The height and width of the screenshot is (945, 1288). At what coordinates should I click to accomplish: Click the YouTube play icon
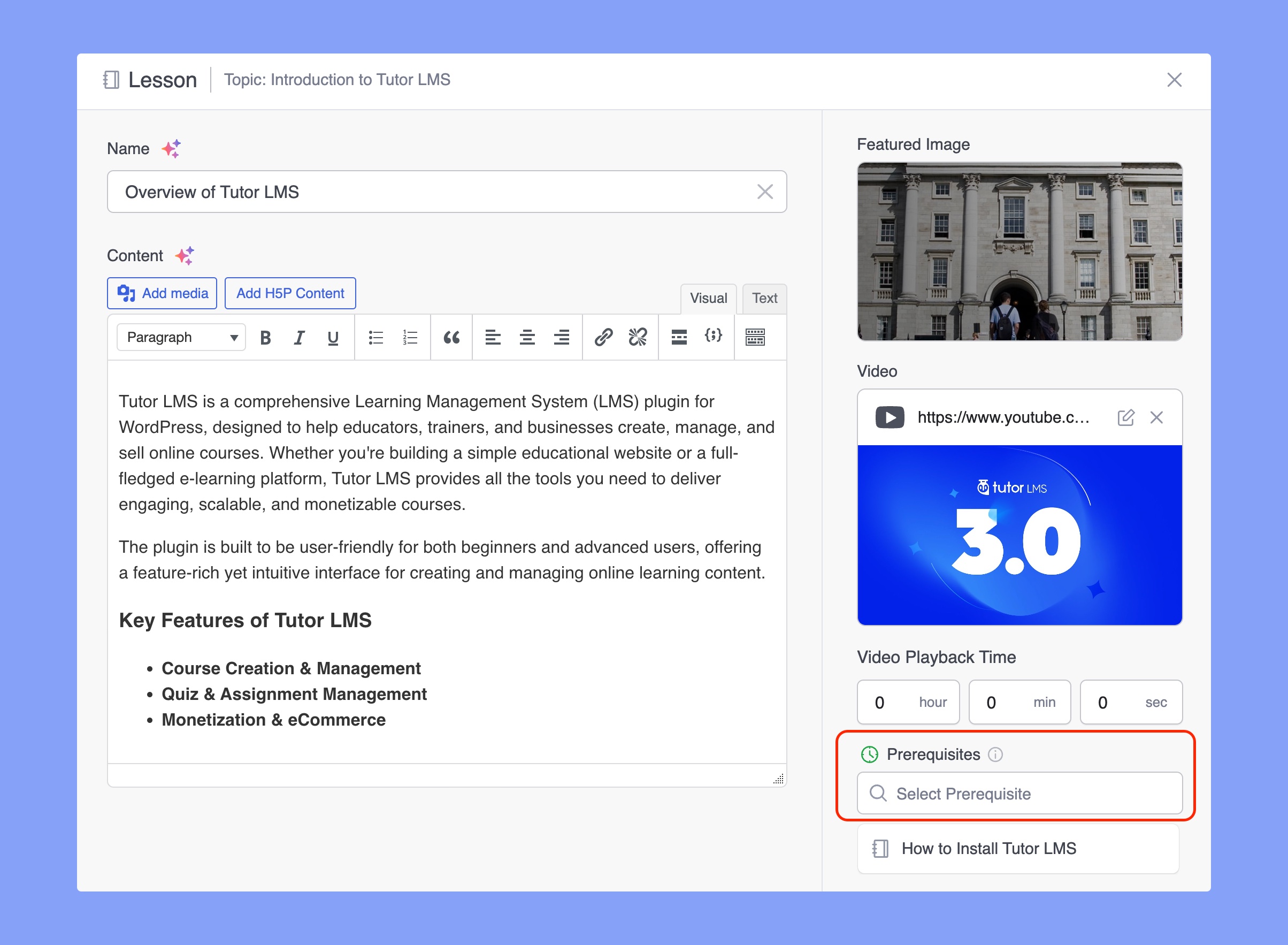coord(890,417)
